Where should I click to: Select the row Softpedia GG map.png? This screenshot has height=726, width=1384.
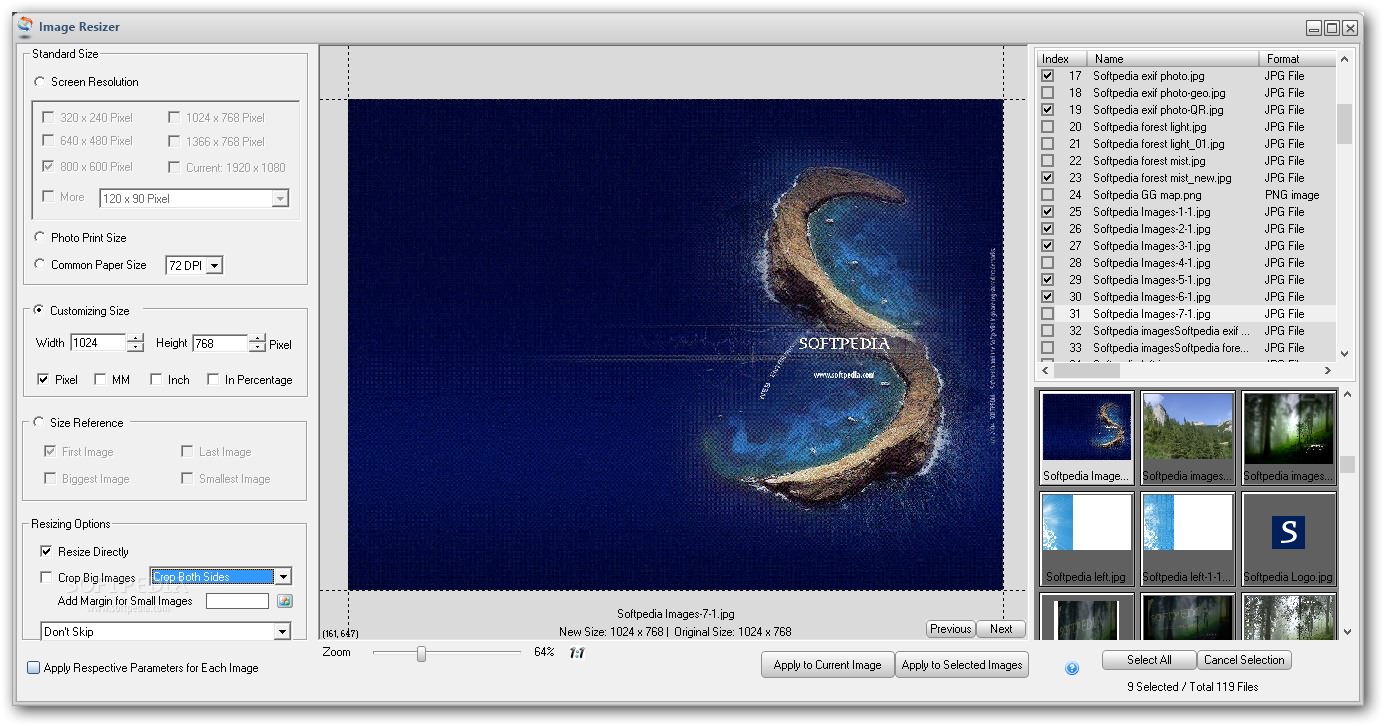[x=1185, y=195]
